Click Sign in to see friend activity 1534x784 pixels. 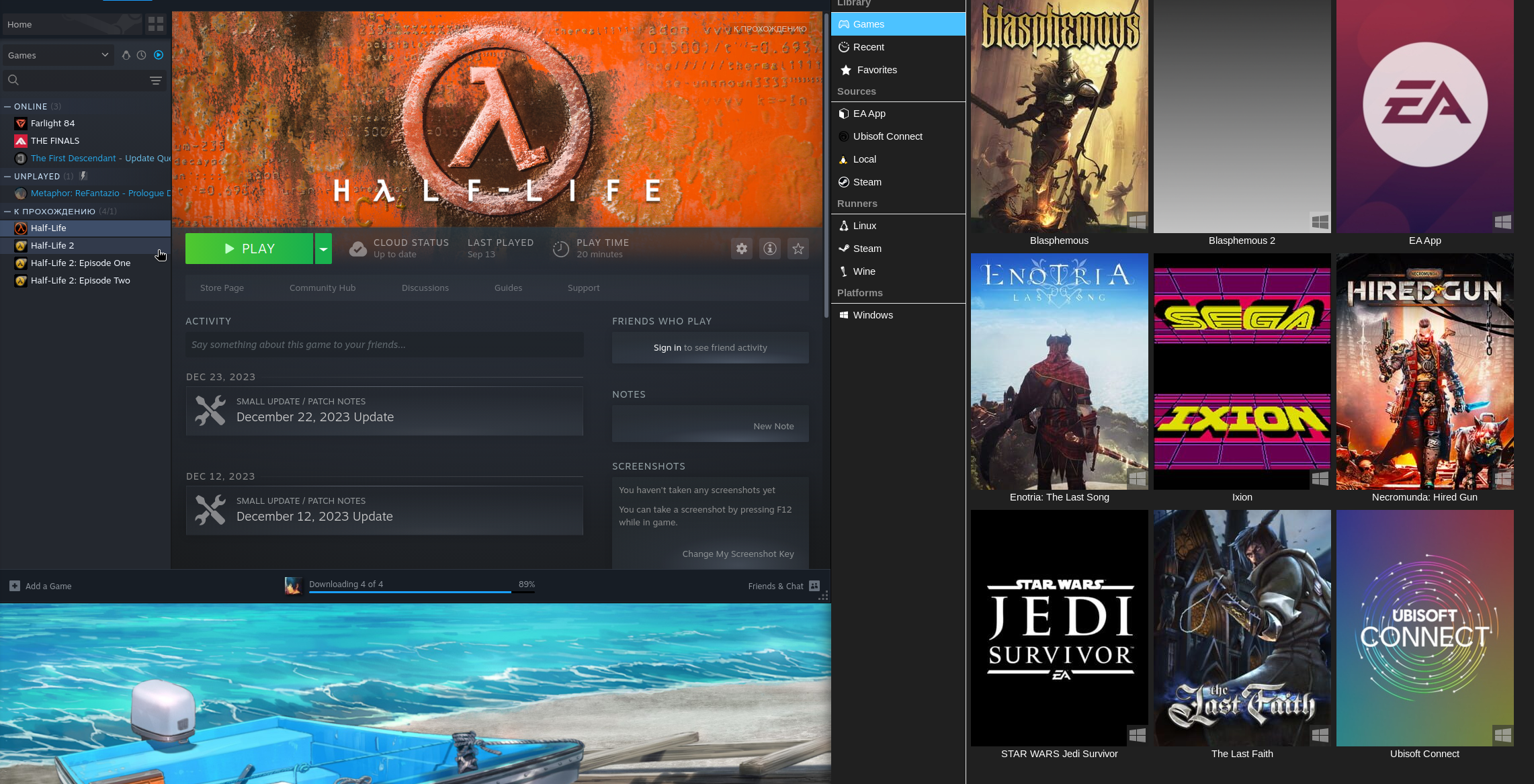pyautogui.click(x=667, y=348)
